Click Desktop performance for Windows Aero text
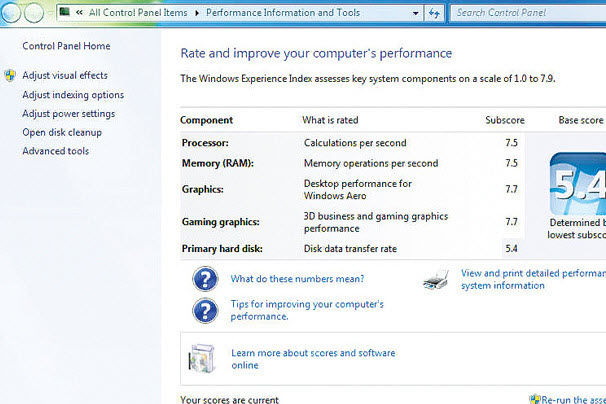Image resolution: width=606 pixels, height=404 pixels. (x=358, y=189)
